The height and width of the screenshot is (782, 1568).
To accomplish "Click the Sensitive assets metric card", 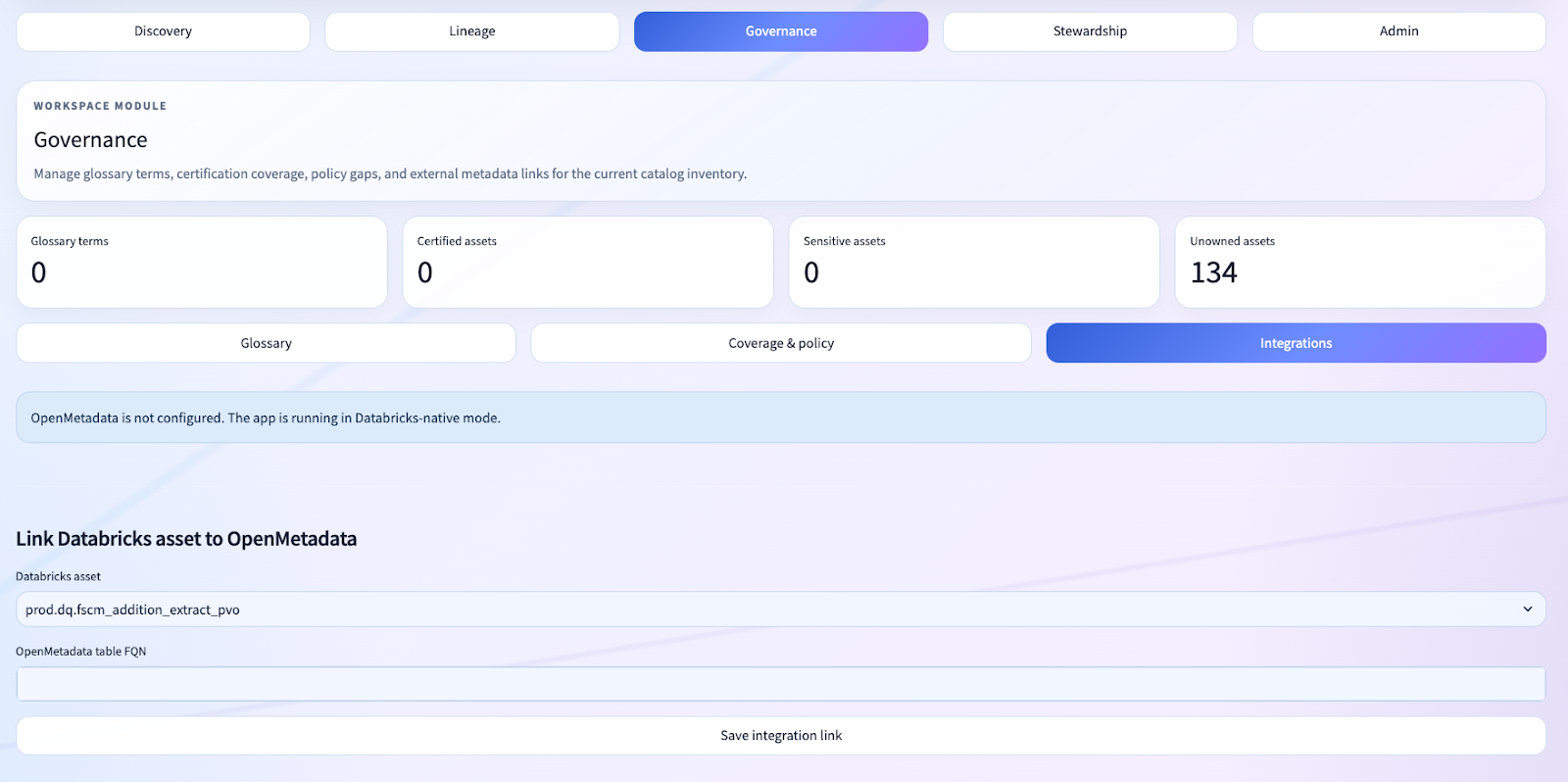I will pos(973,262).
